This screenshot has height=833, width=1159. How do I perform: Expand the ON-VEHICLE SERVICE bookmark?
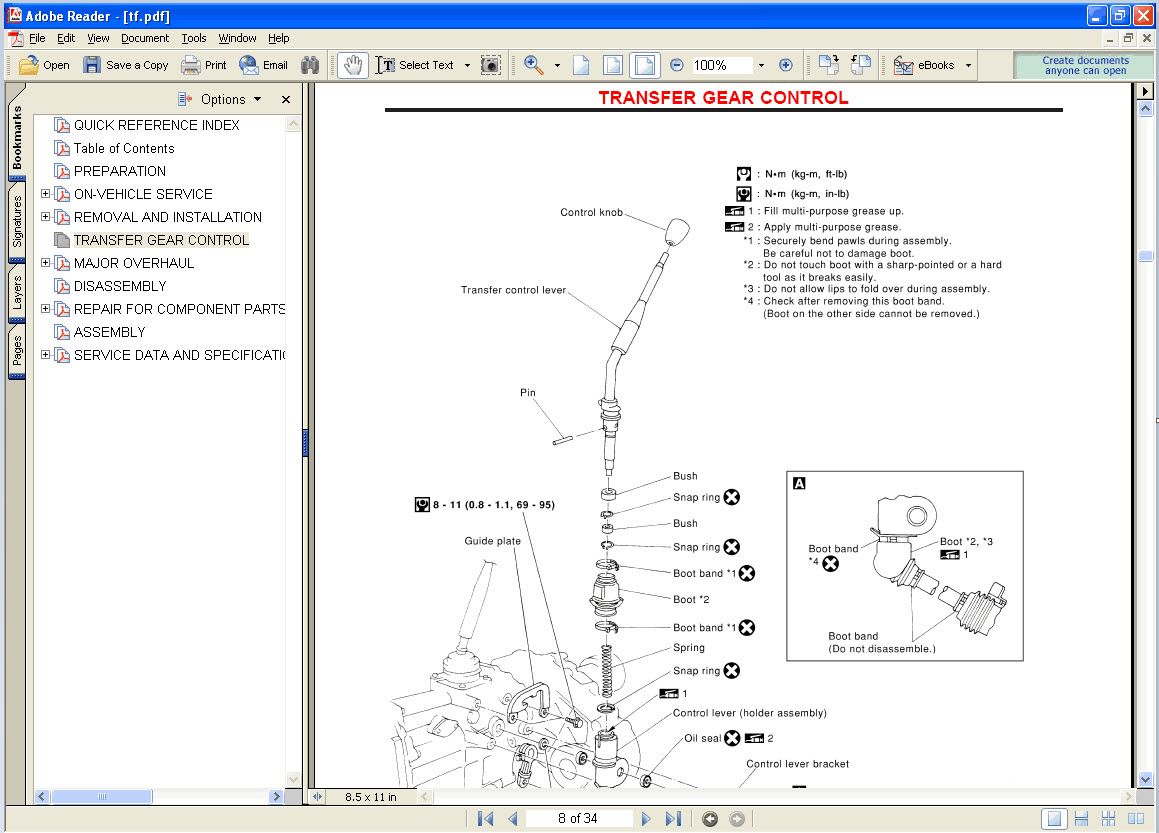point(45,194)
